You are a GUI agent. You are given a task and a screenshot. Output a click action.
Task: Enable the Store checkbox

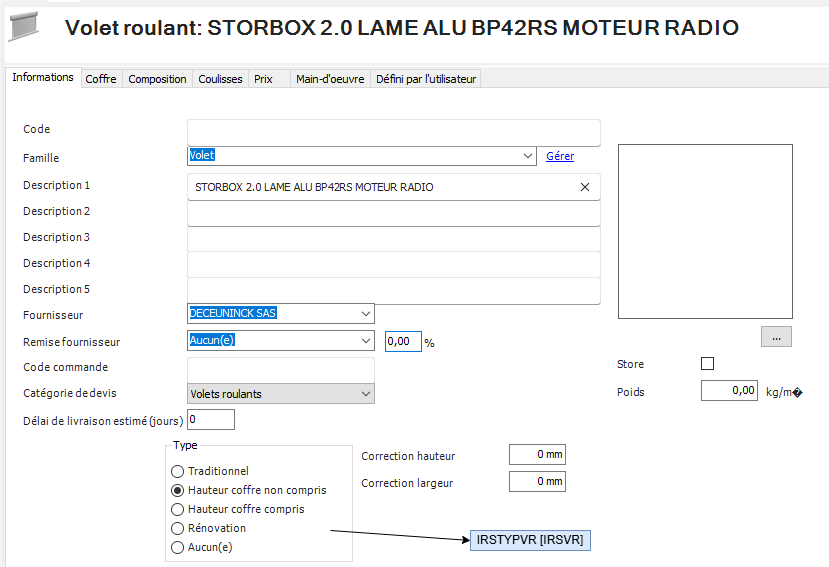(x=708, y=364)
